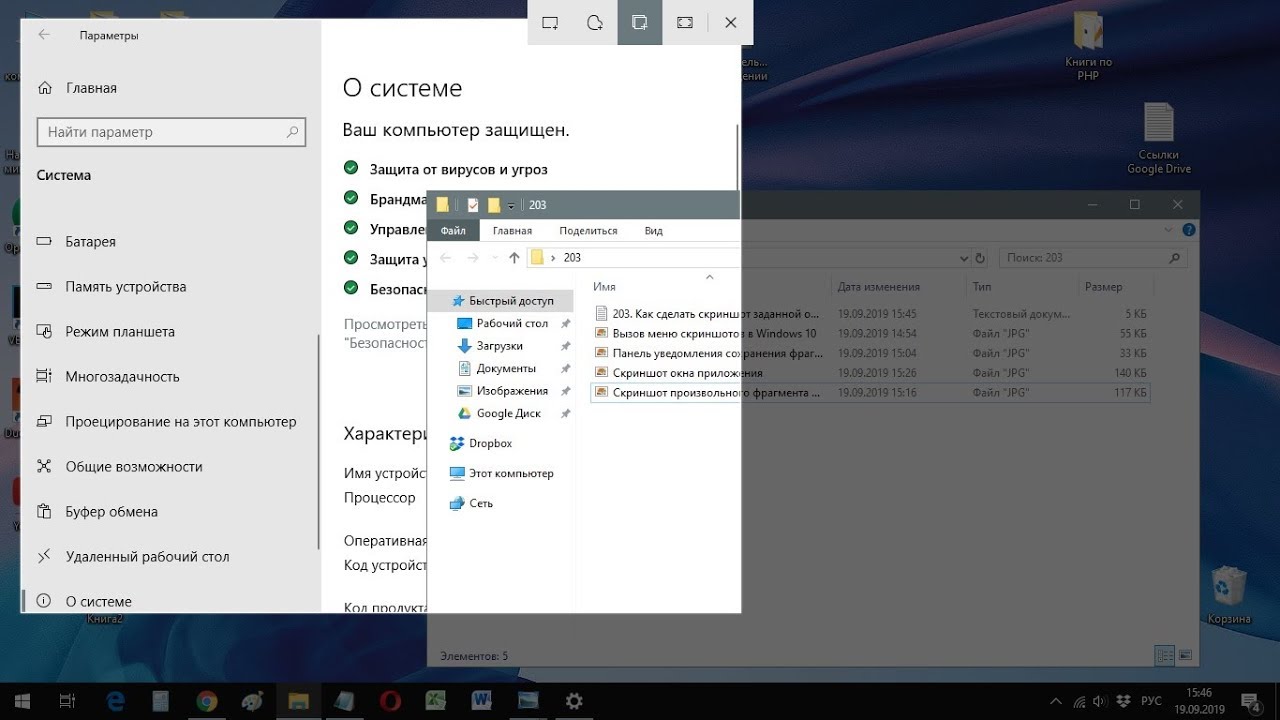Go back with the Settings back arrow
This screenshot has width=1280, height=720.
[x=43, y=35]
